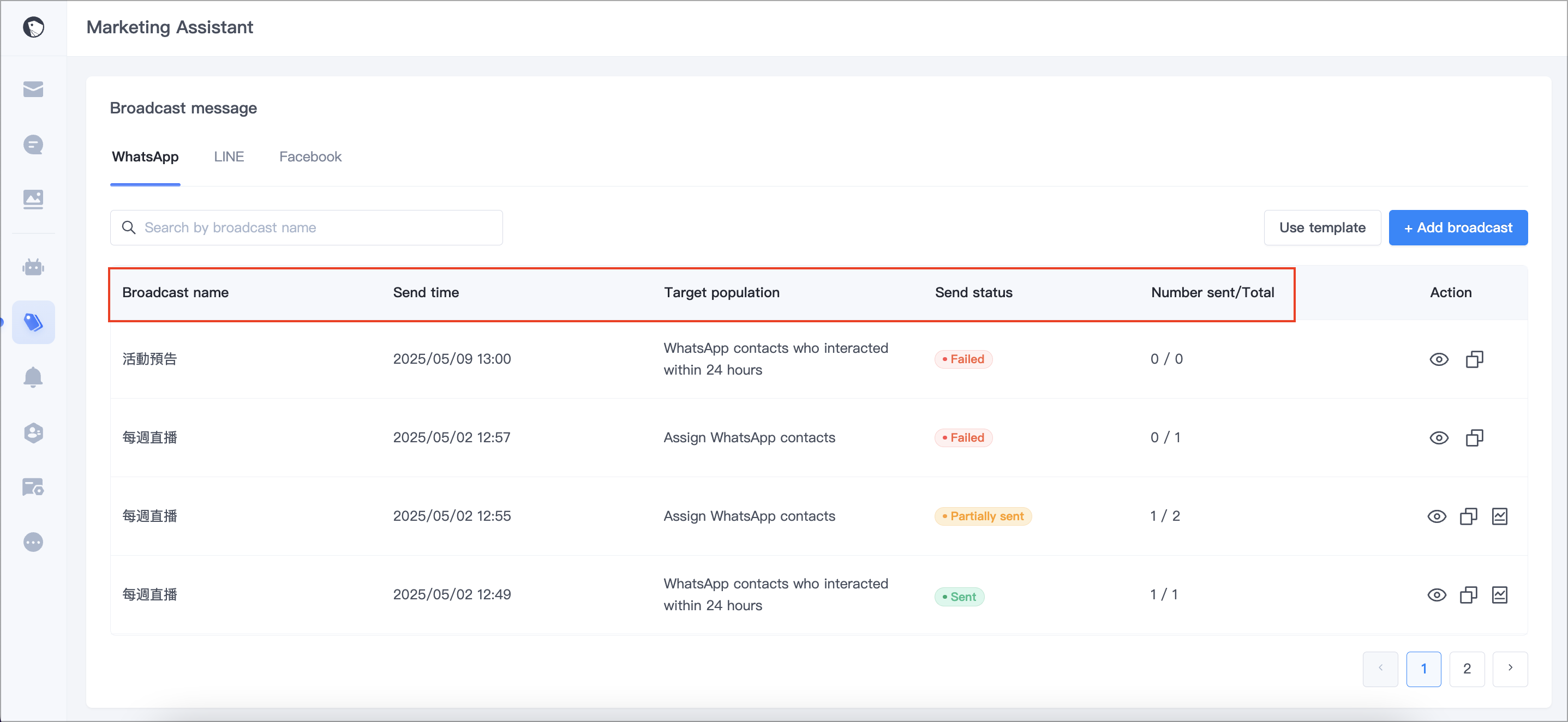Click the previous page arrow
The height and width of the screenshot is (722, 1568).
point(1380,669)
